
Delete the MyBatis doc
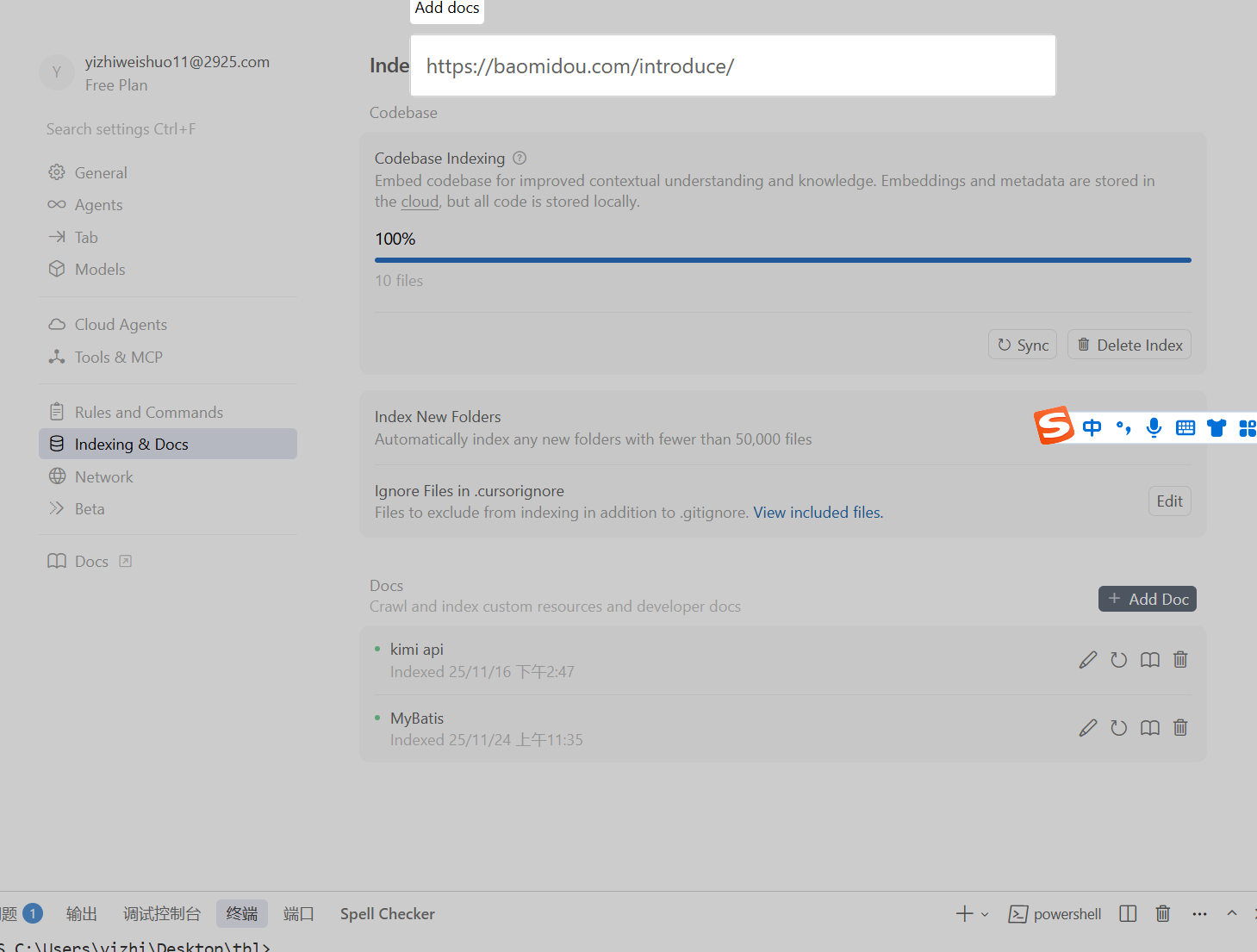(1181, 728)
